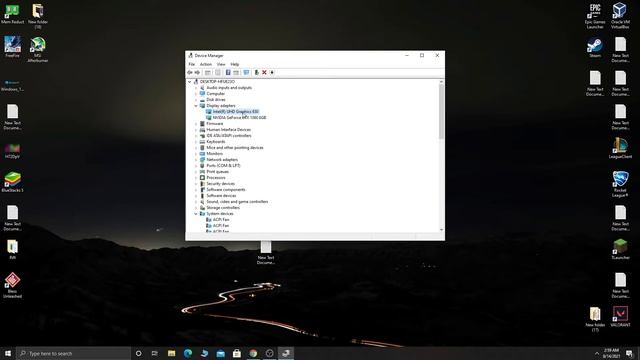640x360 pixels.
Task: Click the Device Manager taskbar button
Action: pos(286,353)
